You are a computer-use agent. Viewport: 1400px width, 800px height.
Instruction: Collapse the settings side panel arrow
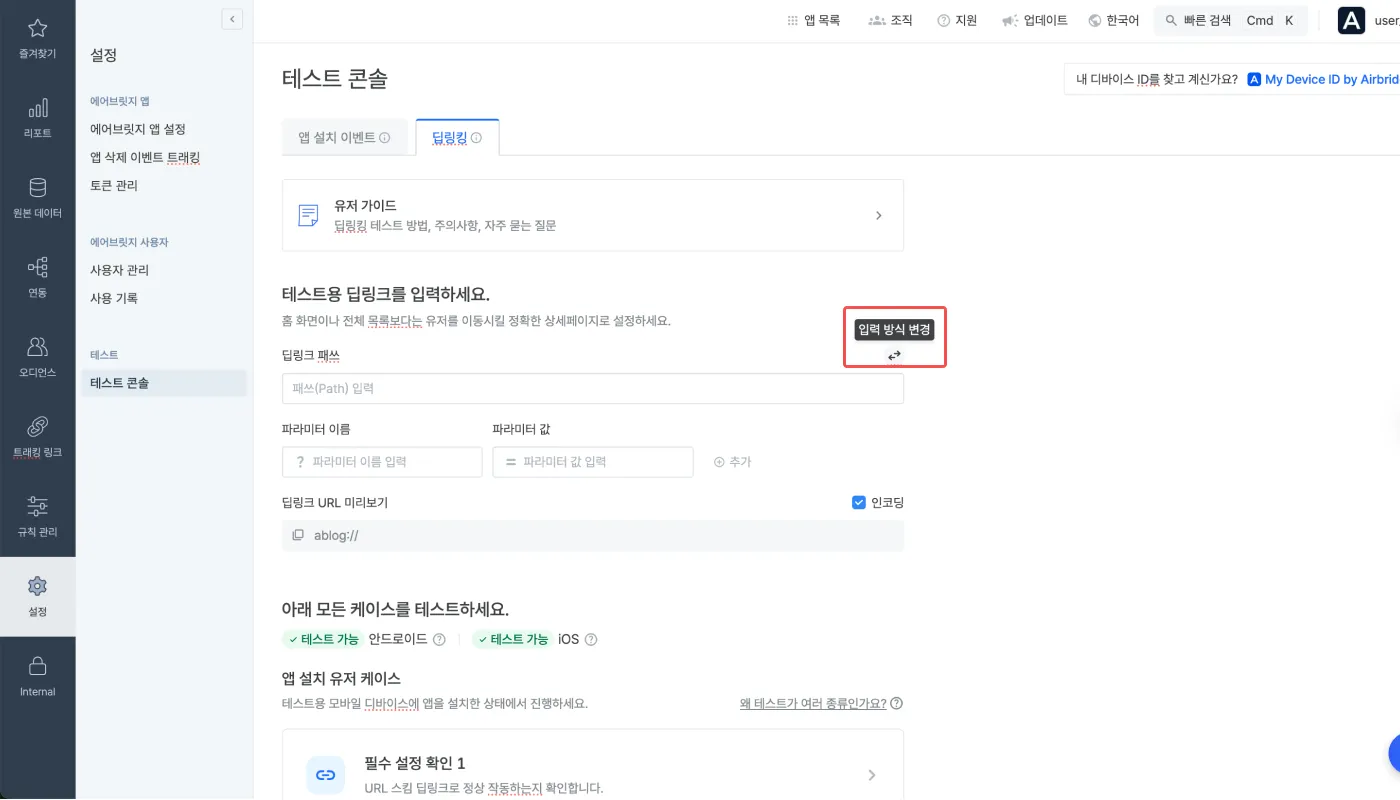(x=232, y=19)
